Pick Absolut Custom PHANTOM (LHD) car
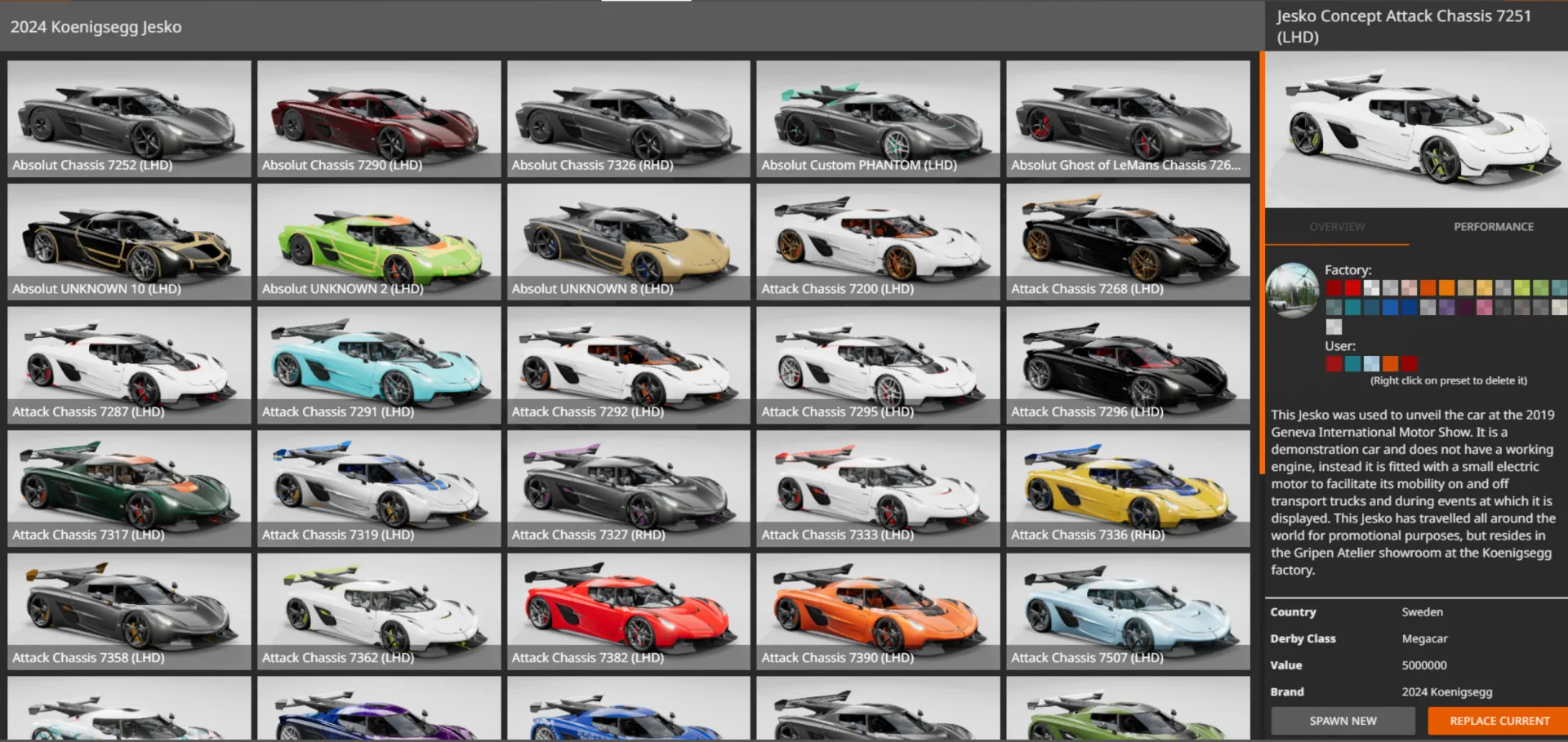 [x=879, y=118]
